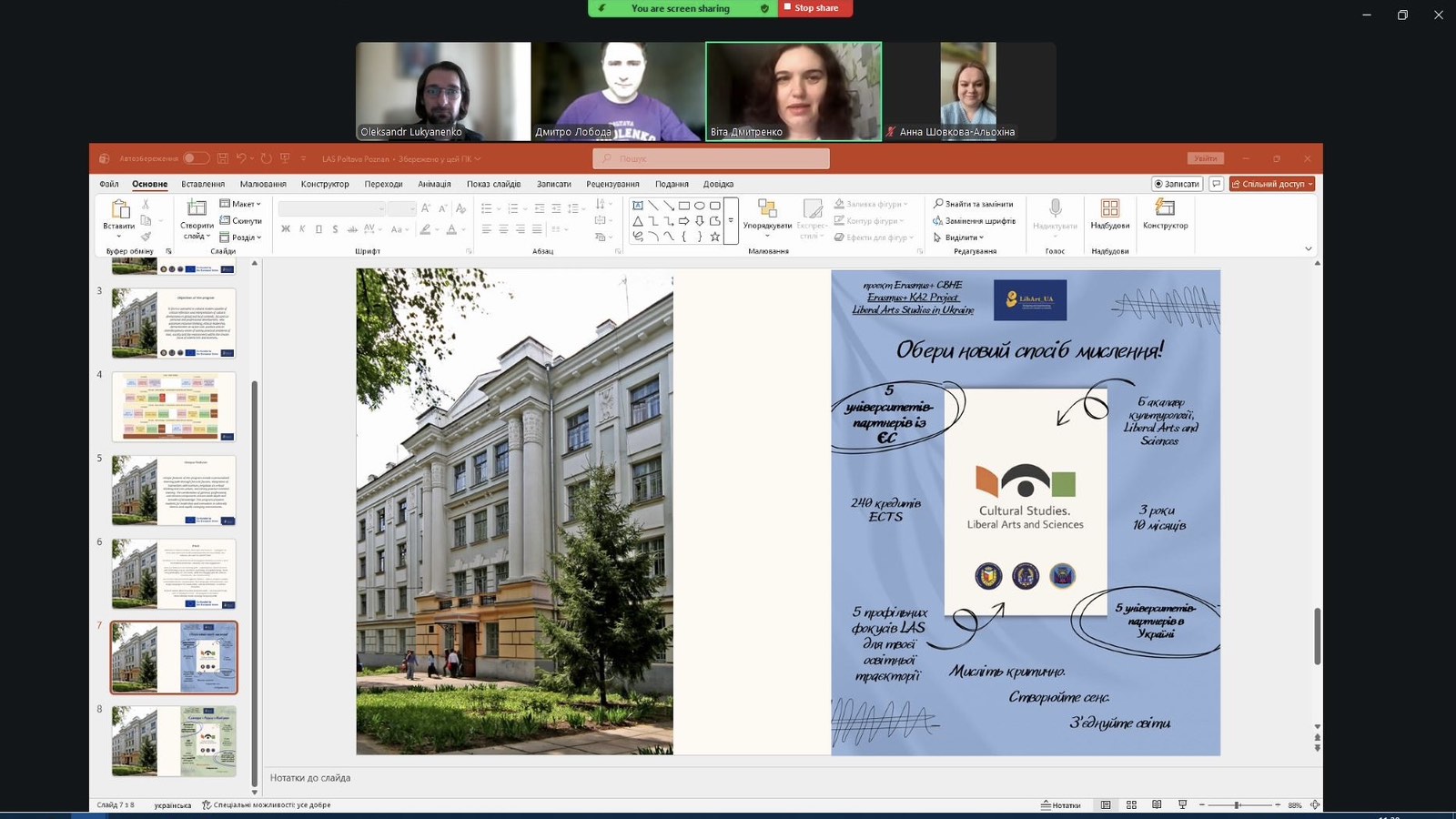Click the Paste (Вставити) clipboard icon

(119, 210)
